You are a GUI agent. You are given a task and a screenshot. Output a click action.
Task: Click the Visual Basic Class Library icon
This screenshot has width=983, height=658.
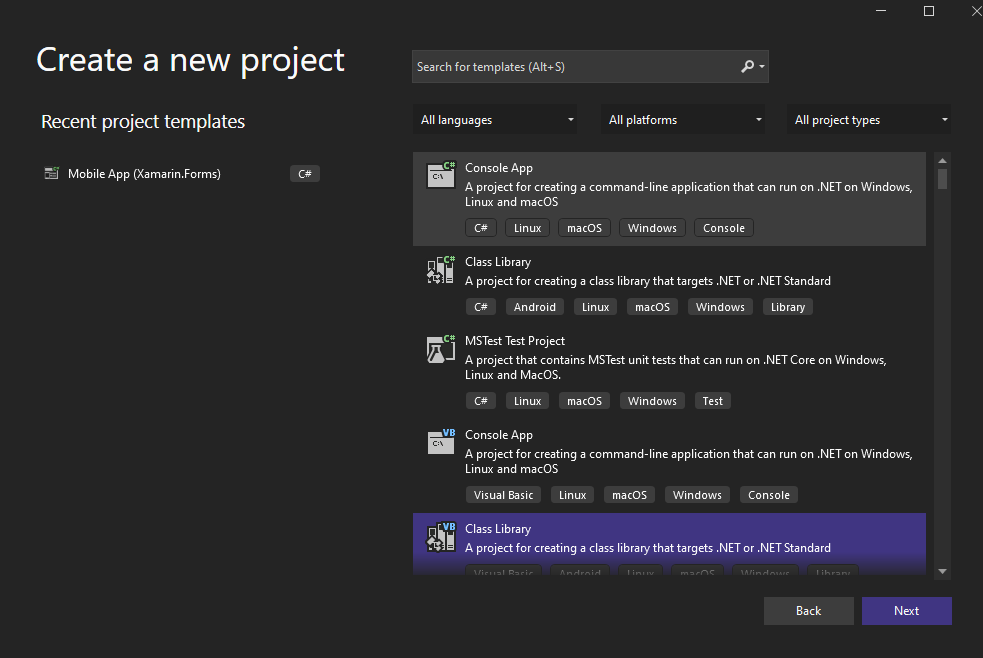[x=440, y=536]
